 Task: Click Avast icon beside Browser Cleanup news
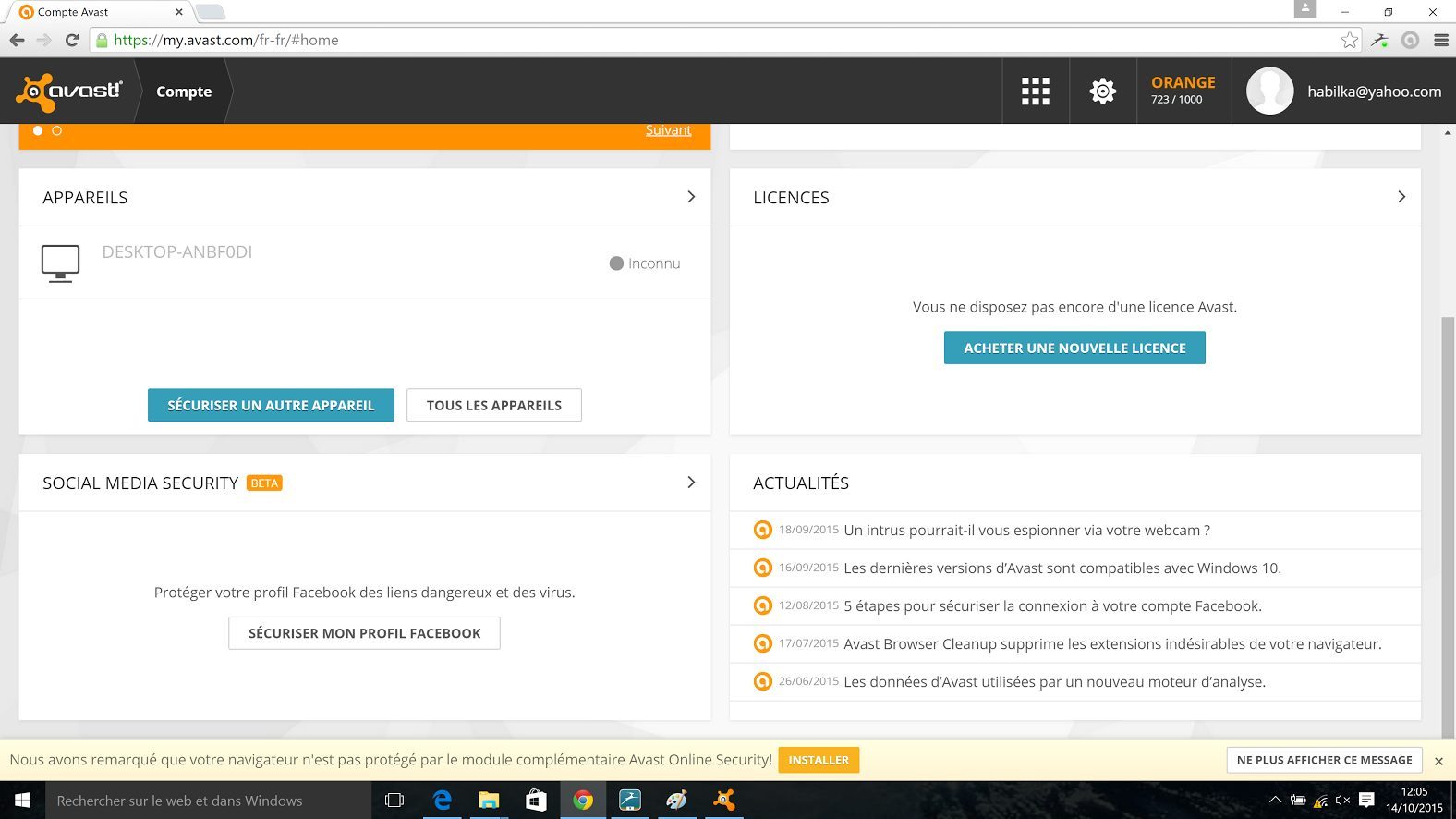pyautogui.click(x=762, y=643)
